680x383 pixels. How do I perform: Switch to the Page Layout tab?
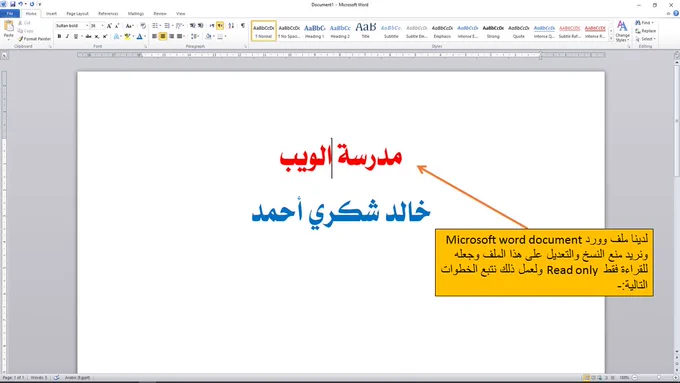77,13
